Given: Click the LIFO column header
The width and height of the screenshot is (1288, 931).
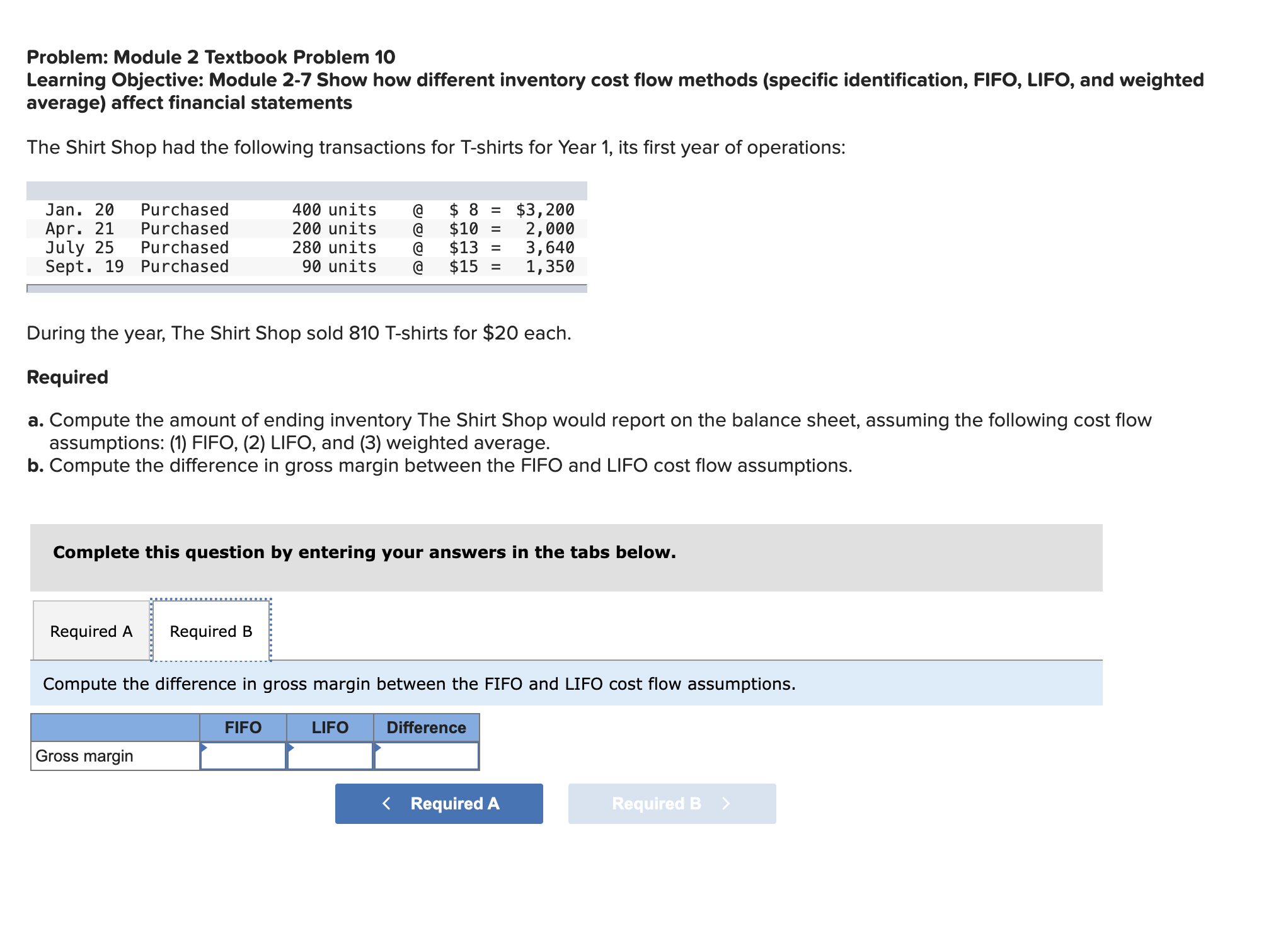Looking at the screenshot, I should coord(330,728).
